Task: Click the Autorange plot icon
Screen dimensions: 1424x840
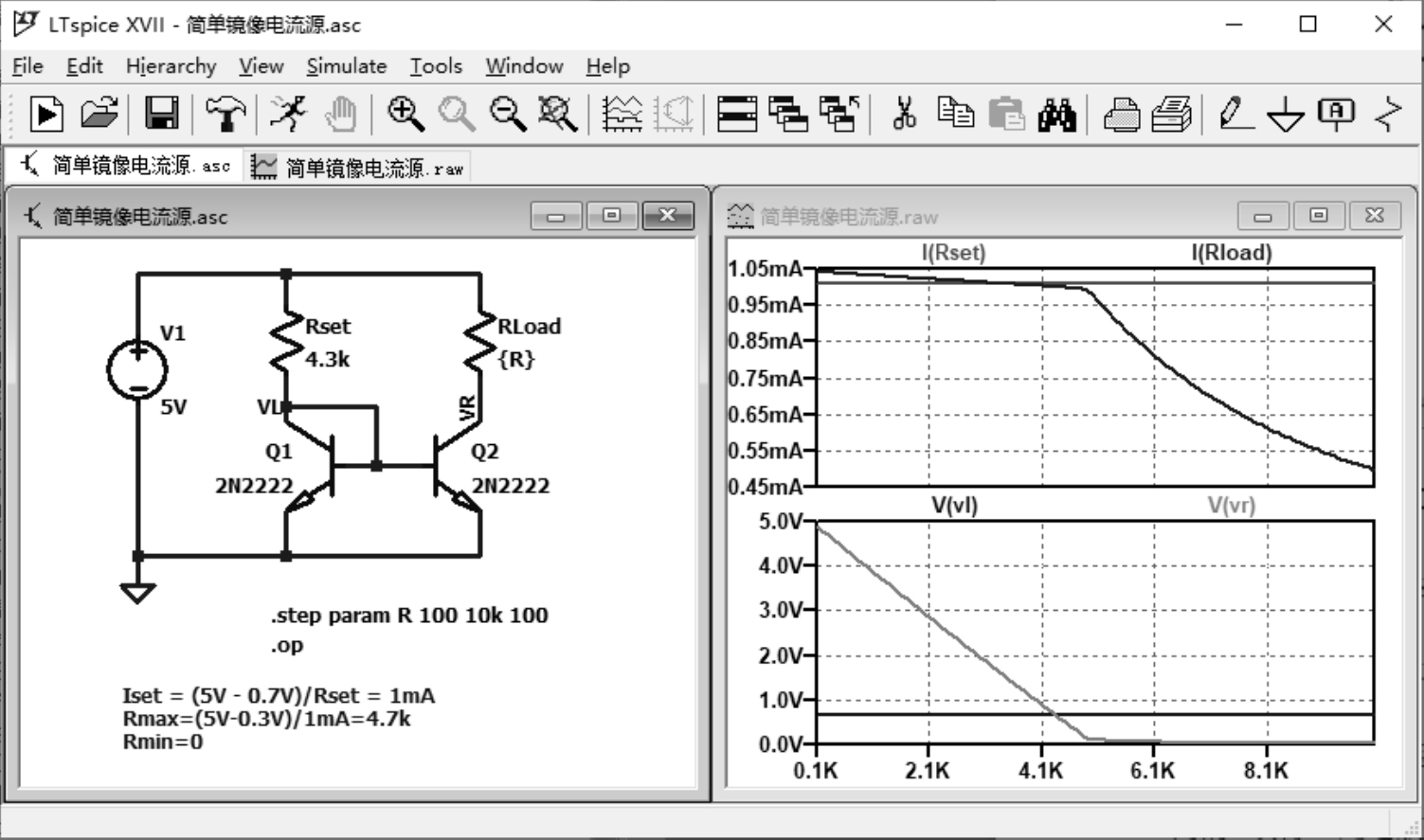Action: coord(674,115)
